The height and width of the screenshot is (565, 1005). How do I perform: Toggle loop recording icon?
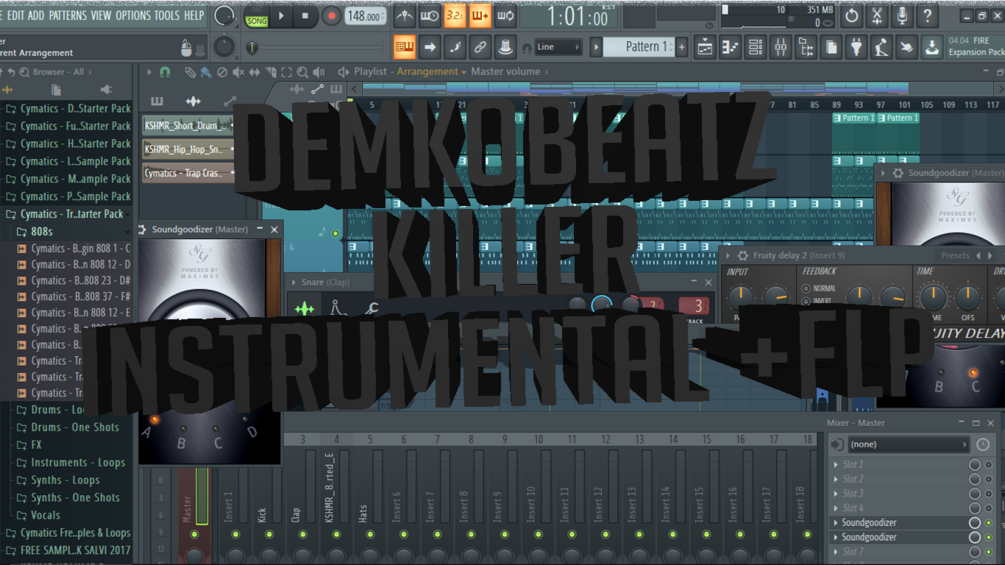(506, 16)
